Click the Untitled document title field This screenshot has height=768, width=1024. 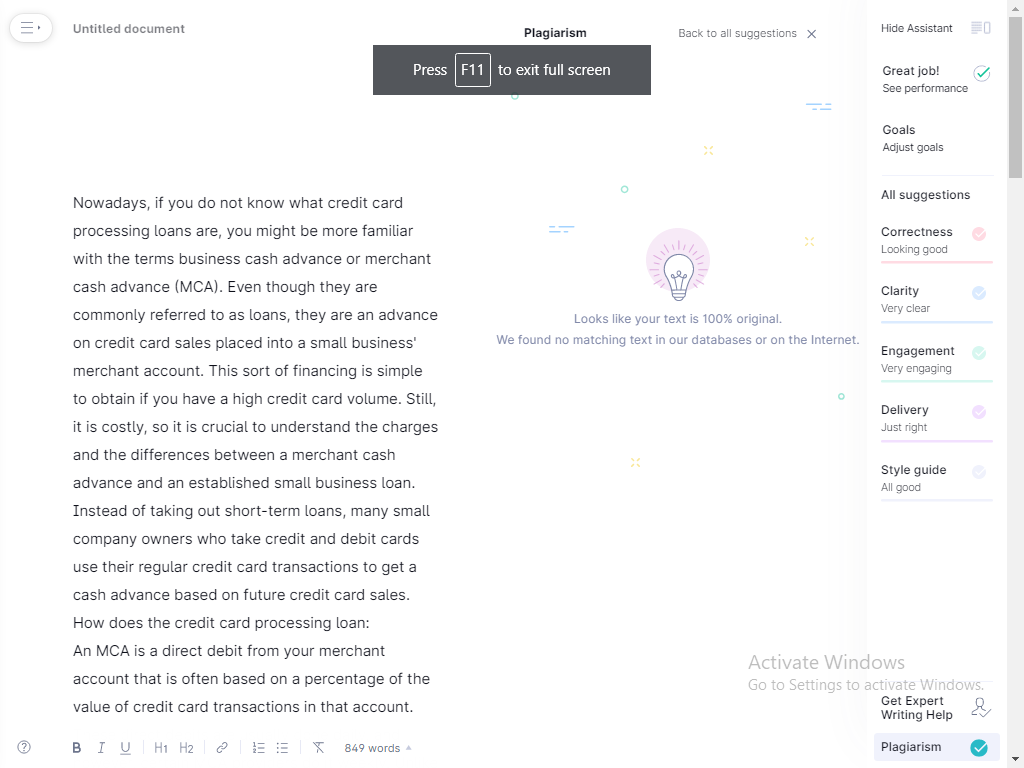pyautogui.click(x=129, y=29)
